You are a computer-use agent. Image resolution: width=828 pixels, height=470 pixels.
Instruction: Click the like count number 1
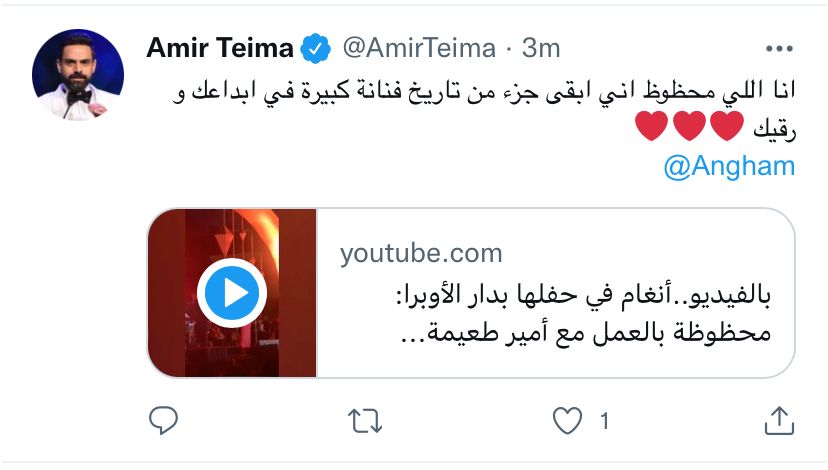click(x=605, y=423)
